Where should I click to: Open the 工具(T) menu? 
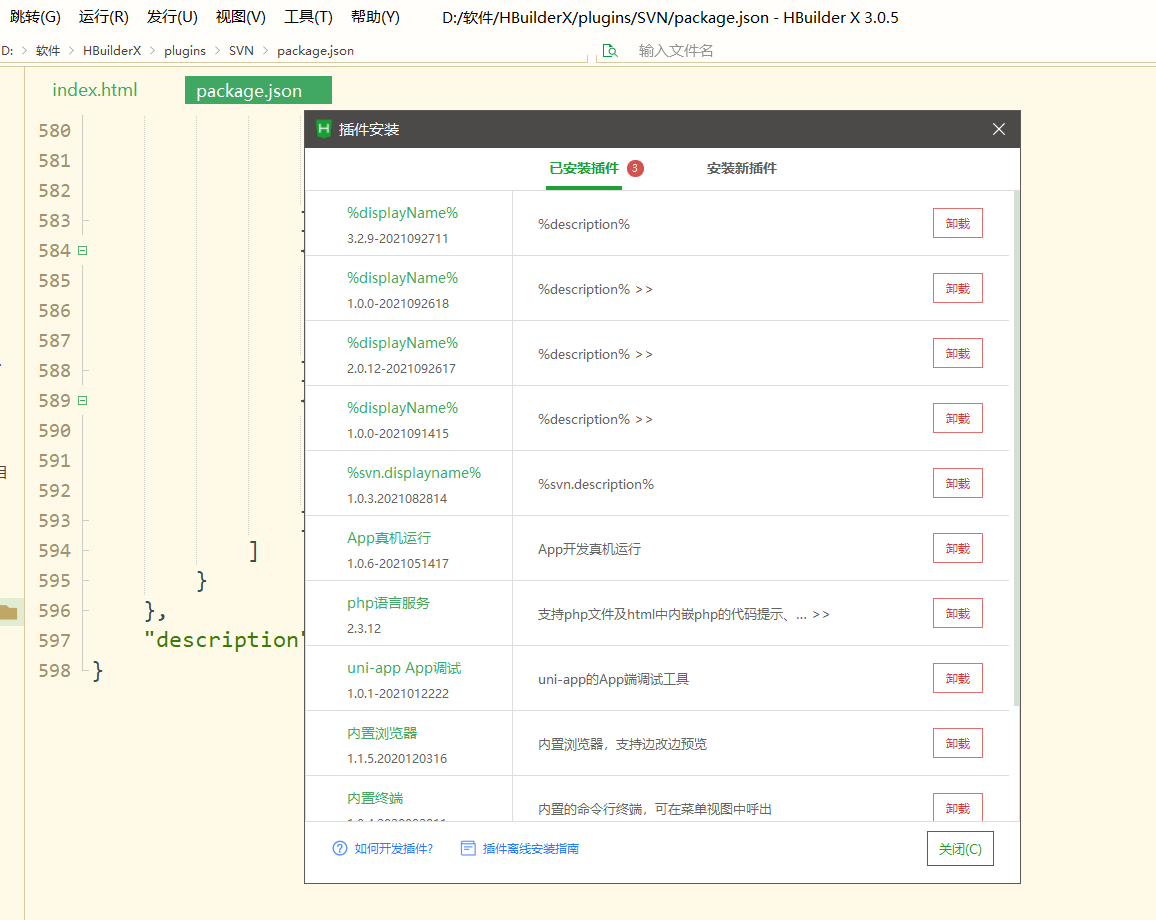coord(308,17)
